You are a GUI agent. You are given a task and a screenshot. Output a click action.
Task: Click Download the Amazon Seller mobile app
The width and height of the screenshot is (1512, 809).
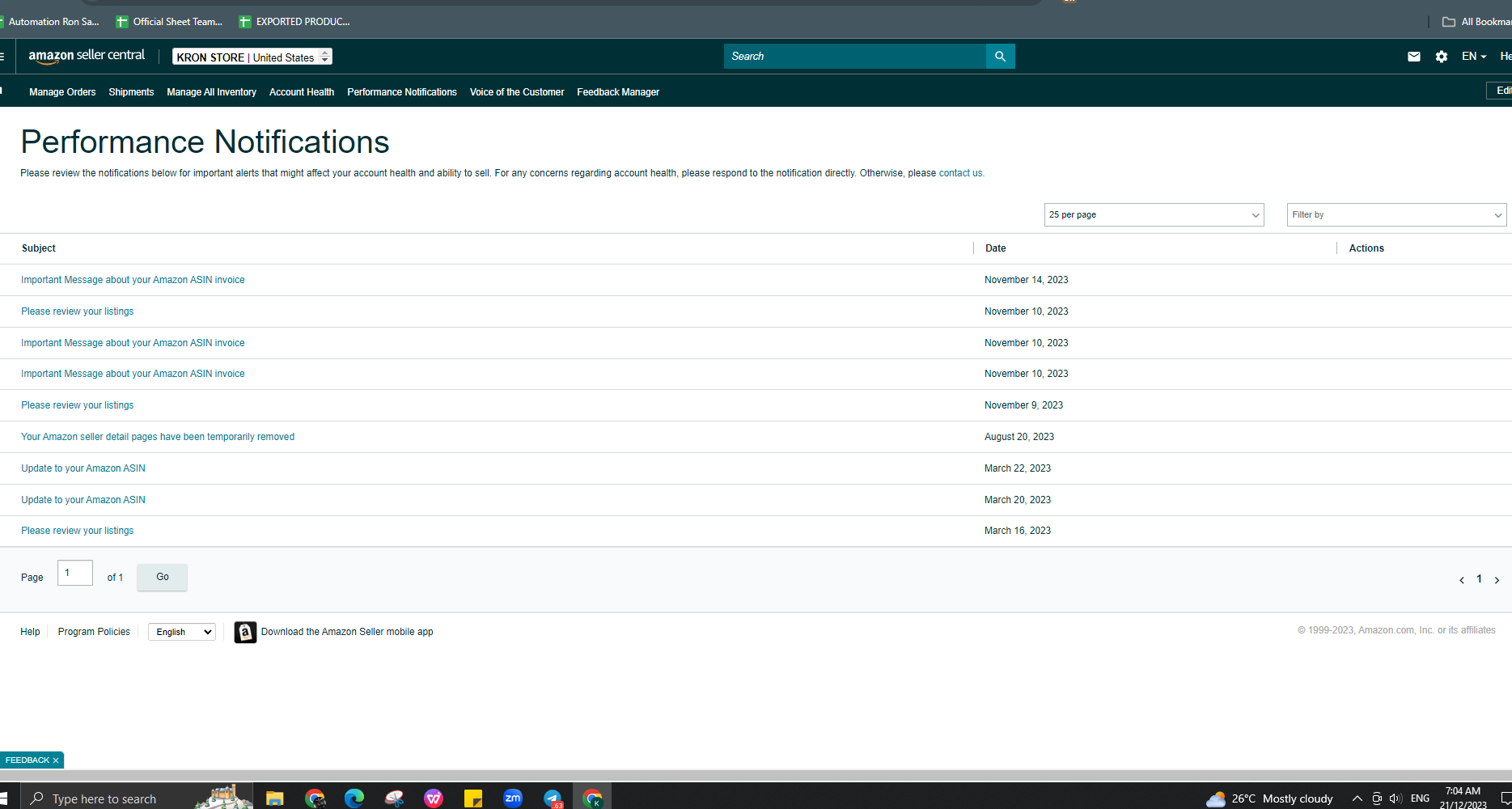[347, 632]
